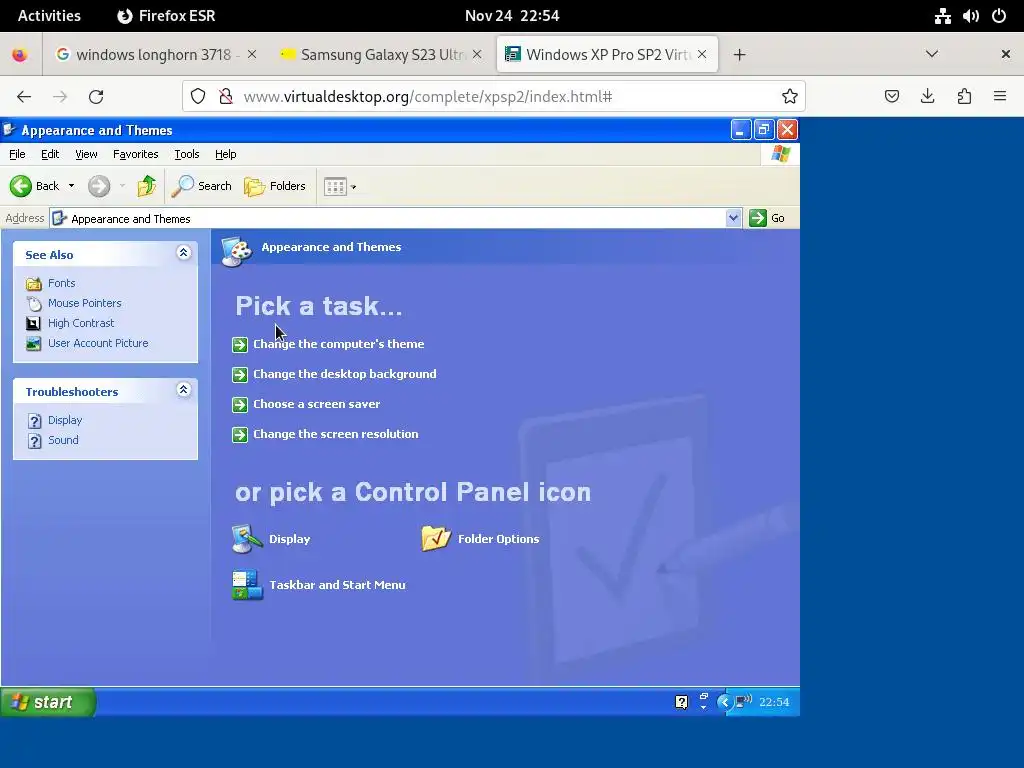Screen dimensions: 1024x768
Task: List all Firefox tabs chevron
Action: (x=932, y=54)
